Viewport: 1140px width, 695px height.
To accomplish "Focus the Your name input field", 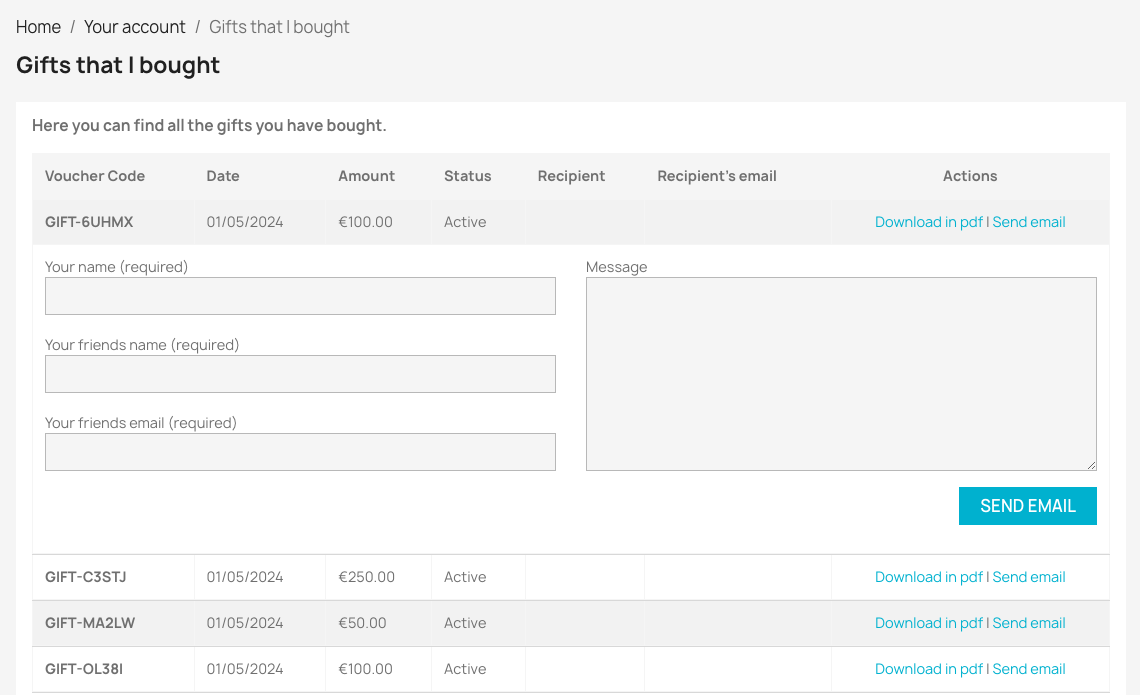I will click(300, 296).
